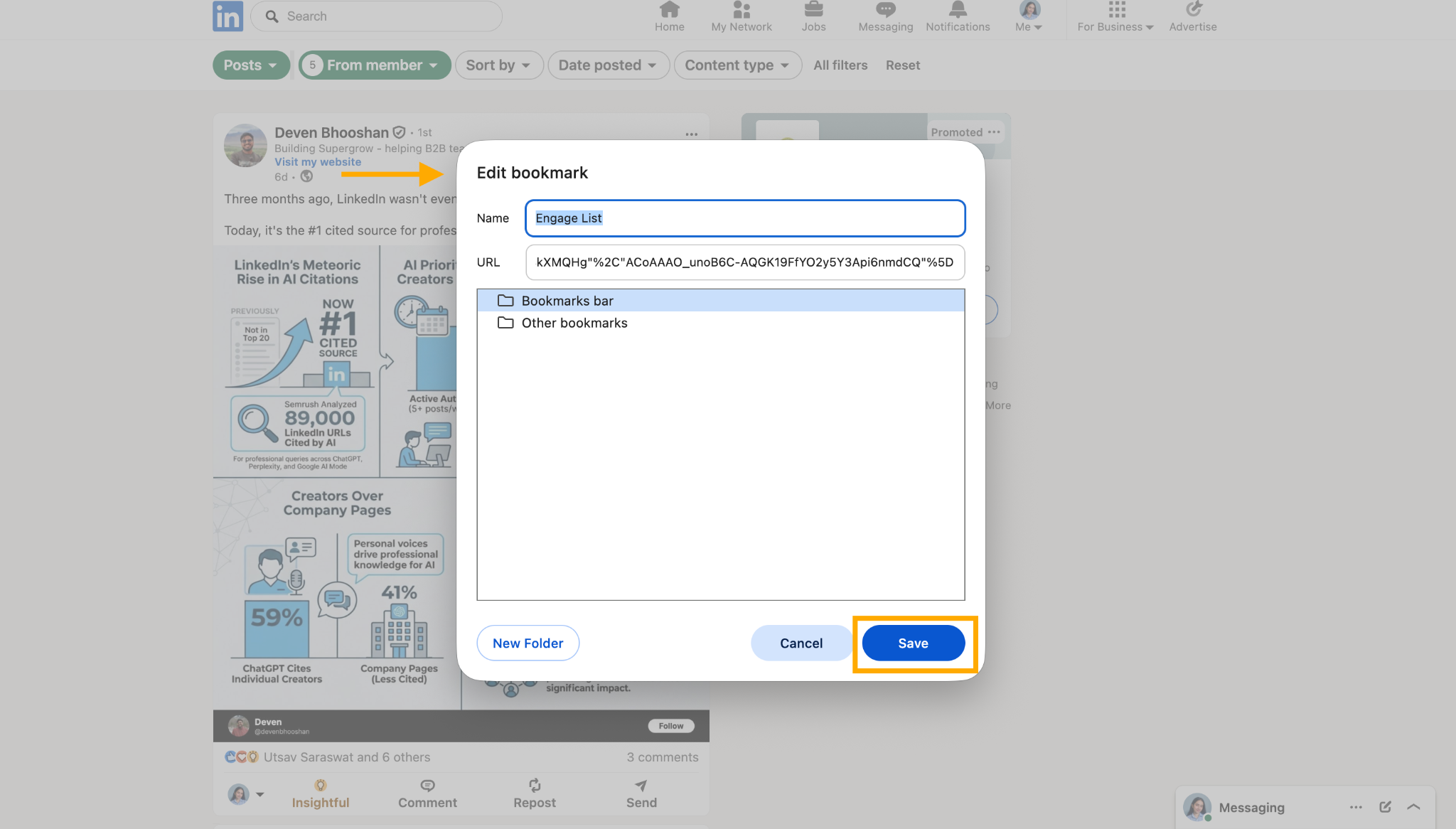Click Follow on the infographic footer
This screenshot has height=829, width=1456.
point(671,726)
